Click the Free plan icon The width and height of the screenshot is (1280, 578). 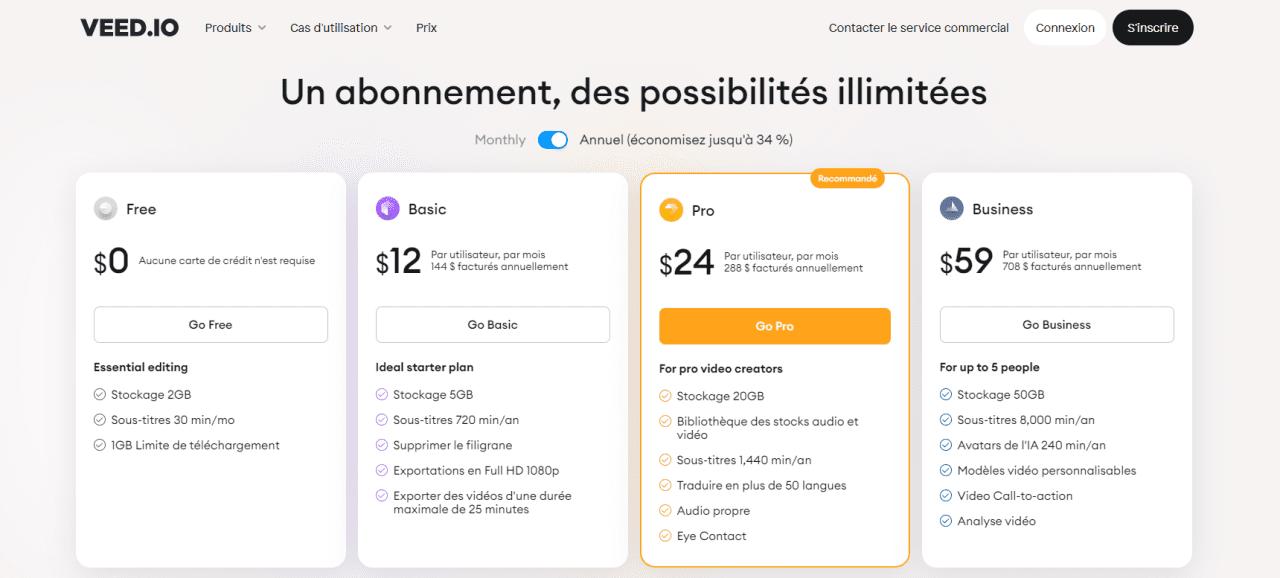point(105,209)
